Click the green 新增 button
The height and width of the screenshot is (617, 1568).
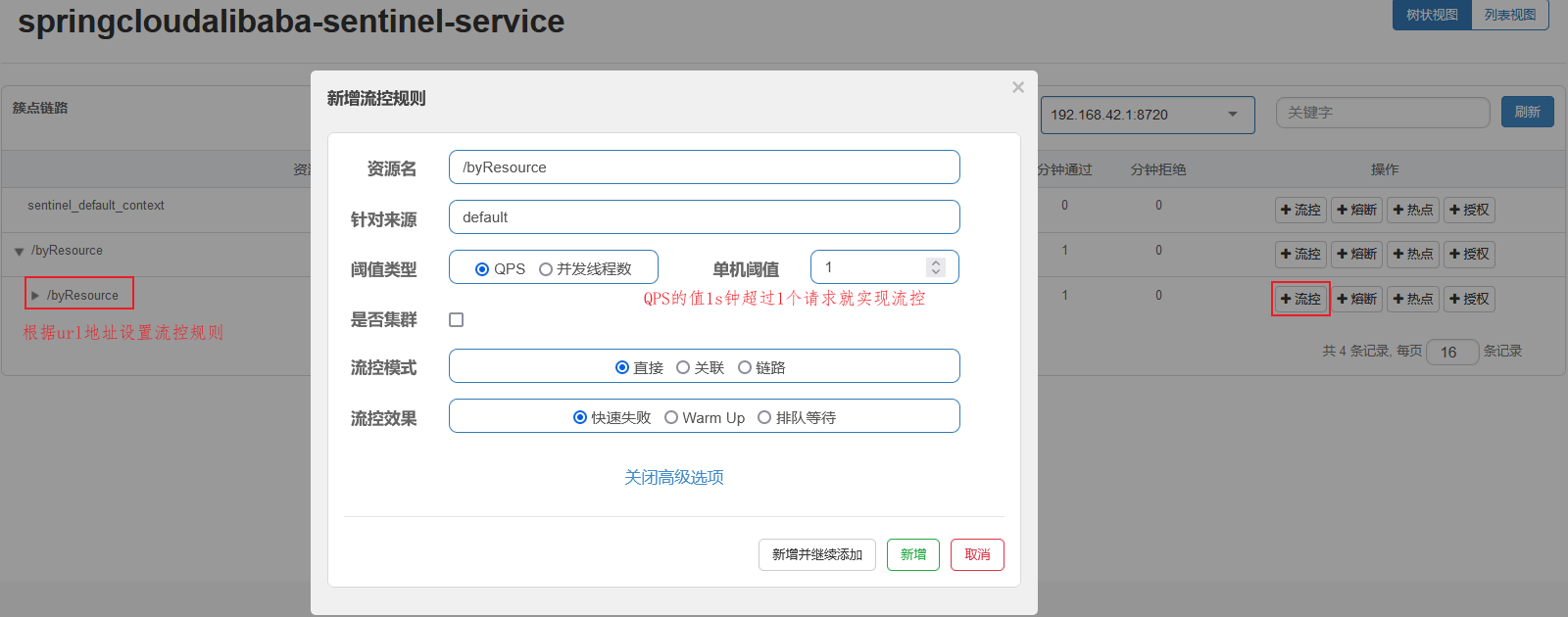[912, 554]
